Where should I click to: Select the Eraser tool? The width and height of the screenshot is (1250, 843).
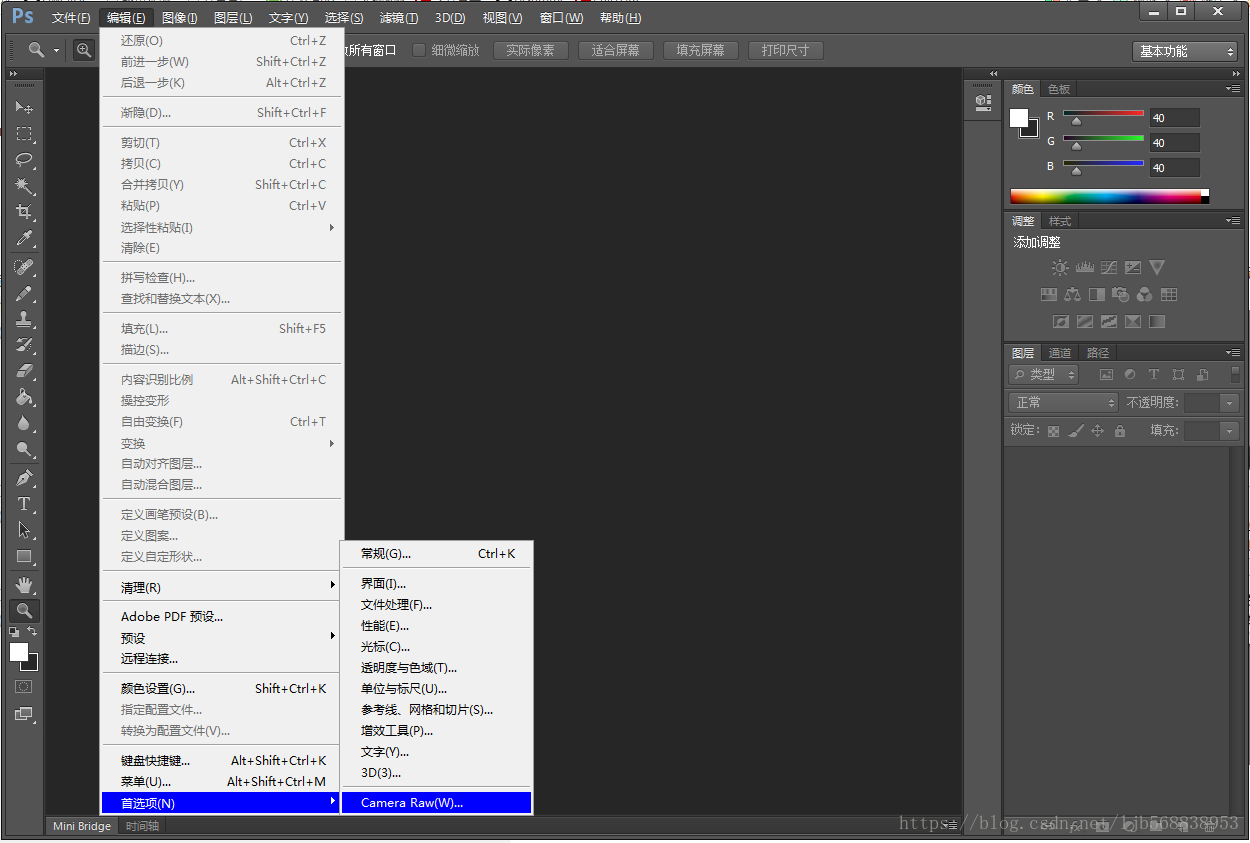tap(24, 371)
